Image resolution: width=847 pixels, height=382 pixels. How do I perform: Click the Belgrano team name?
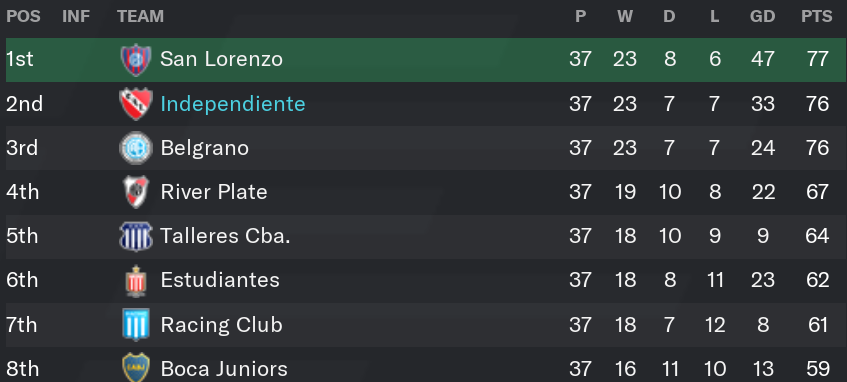(x=205, y=148)
